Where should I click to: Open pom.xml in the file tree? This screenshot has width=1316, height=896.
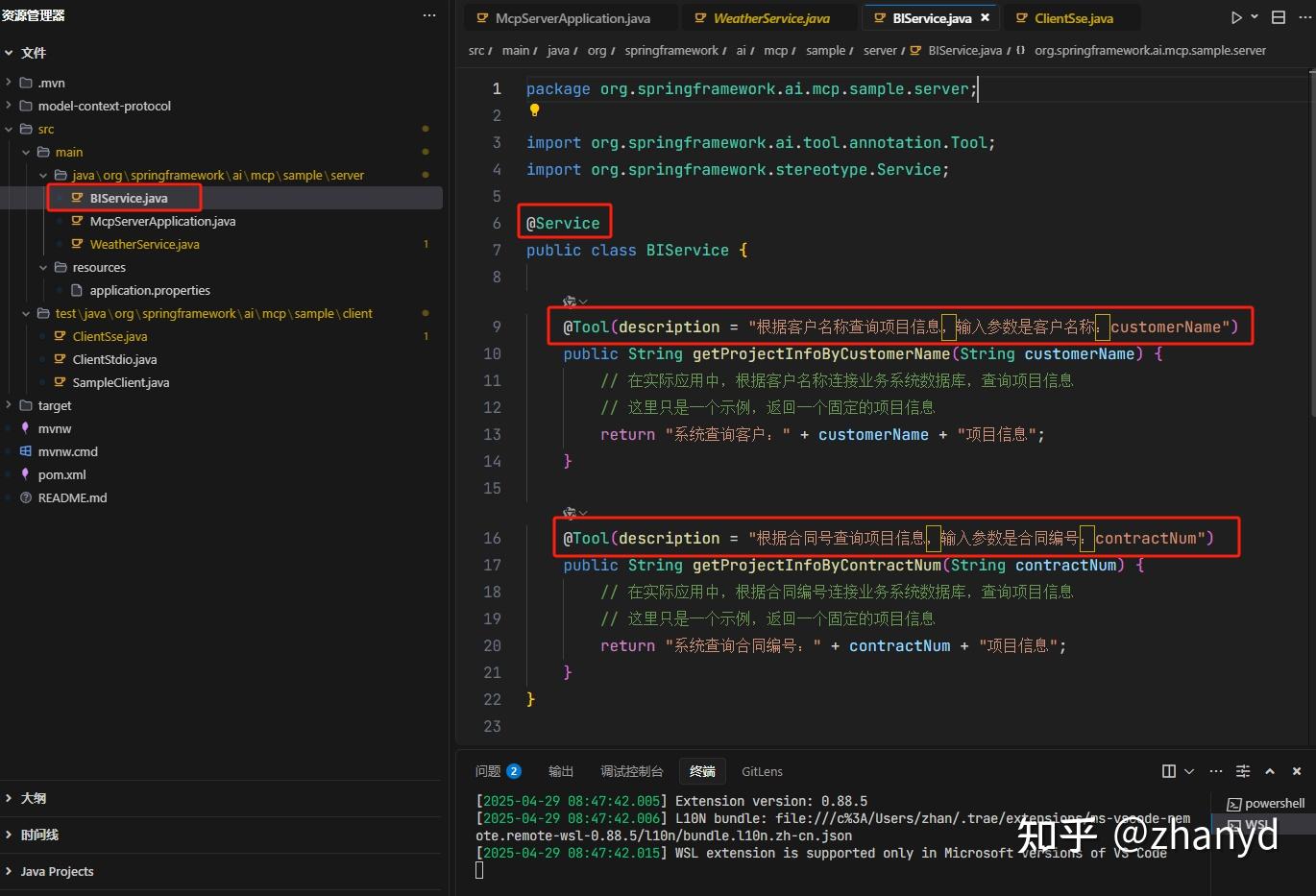[x=61, y=474]
